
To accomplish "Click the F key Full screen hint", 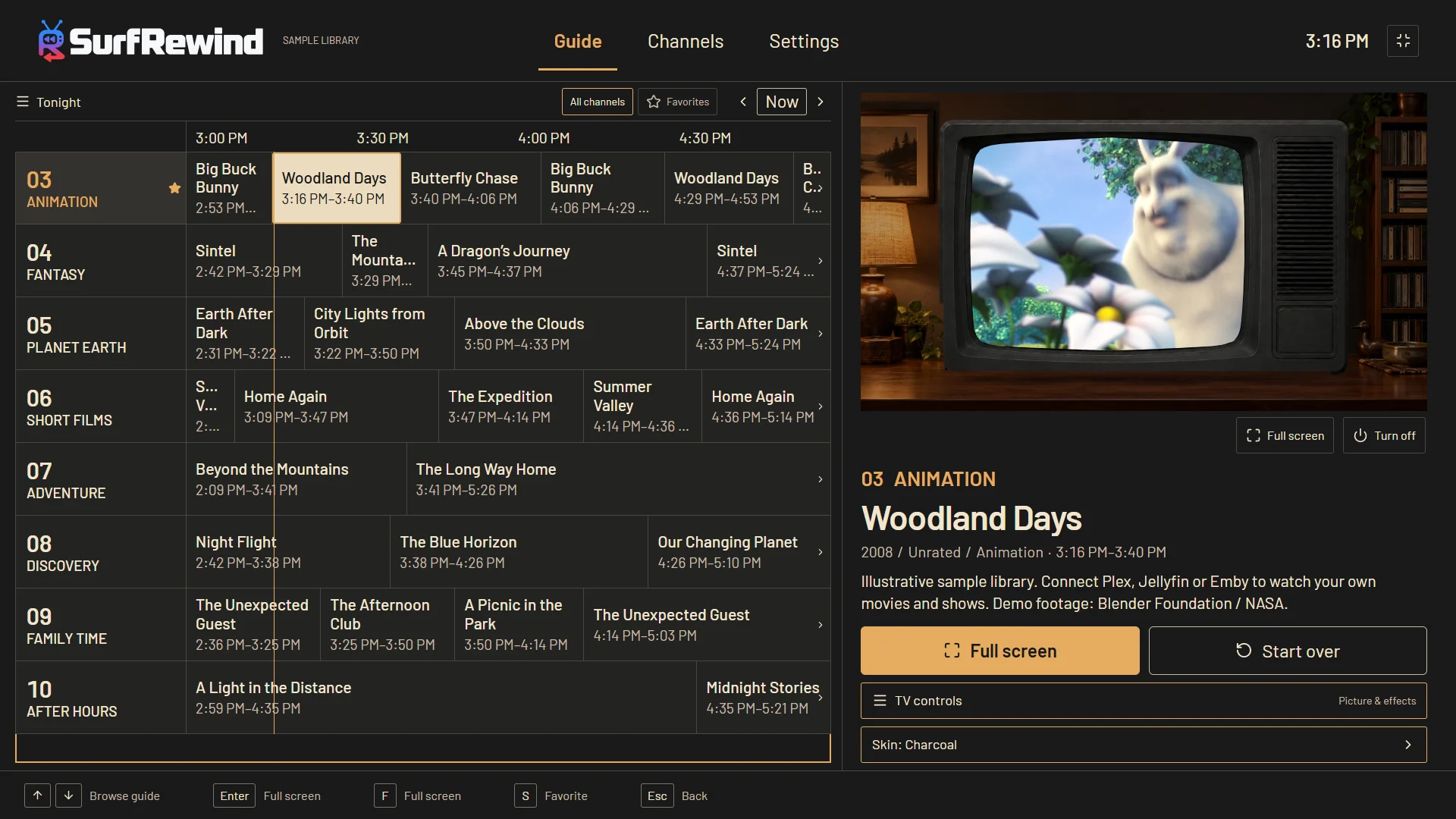I will (x=418, y=795).
